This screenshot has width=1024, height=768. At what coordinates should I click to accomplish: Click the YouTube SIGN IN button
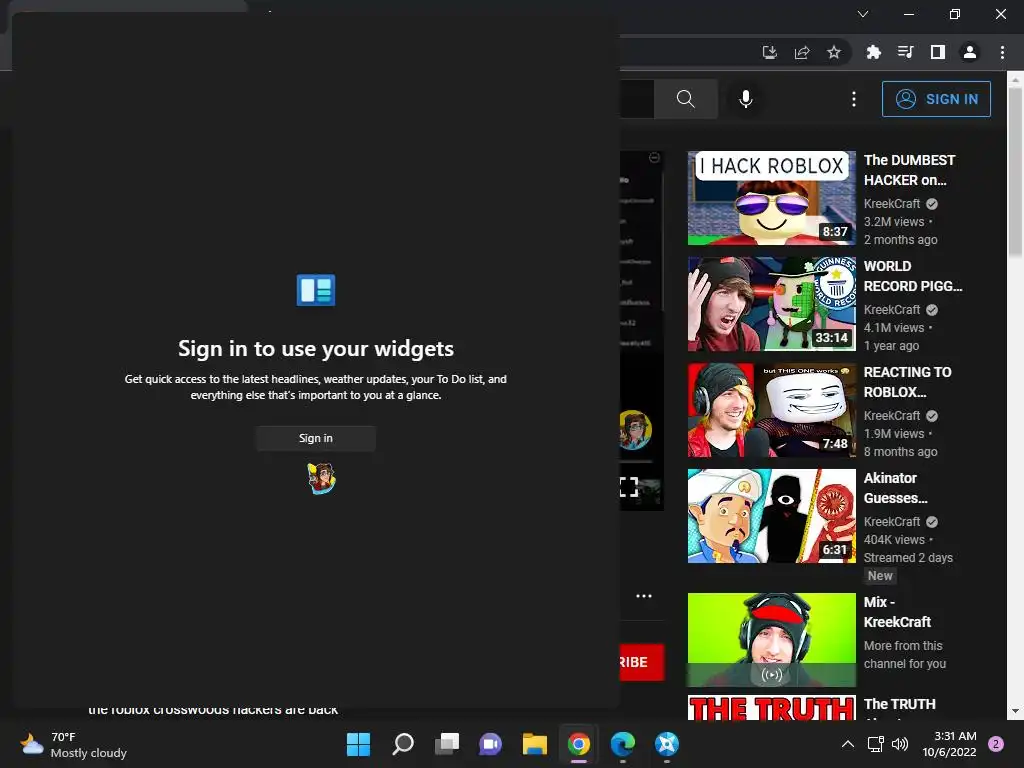(936, 99)
